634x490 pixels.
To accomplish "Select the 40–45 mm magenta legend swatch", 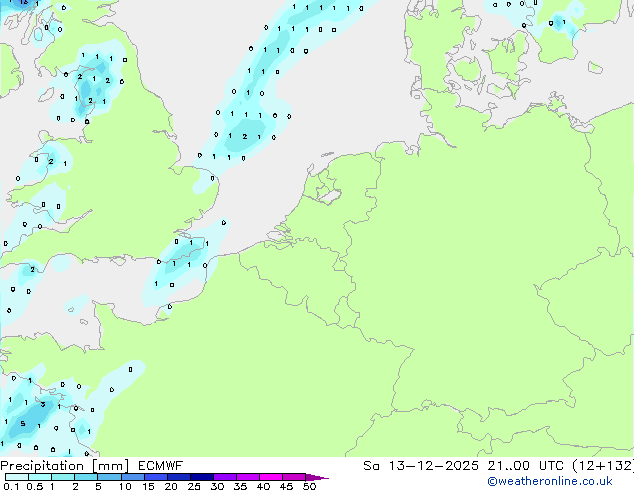I will (271, 477).
